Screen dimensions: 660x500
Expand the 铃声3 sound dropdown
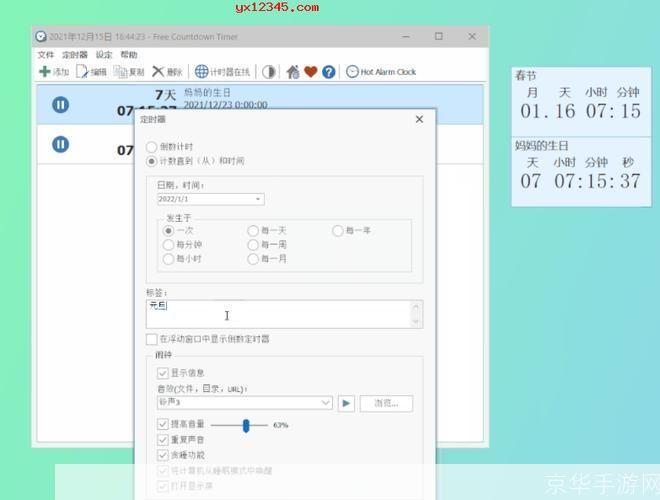(325, 403)
